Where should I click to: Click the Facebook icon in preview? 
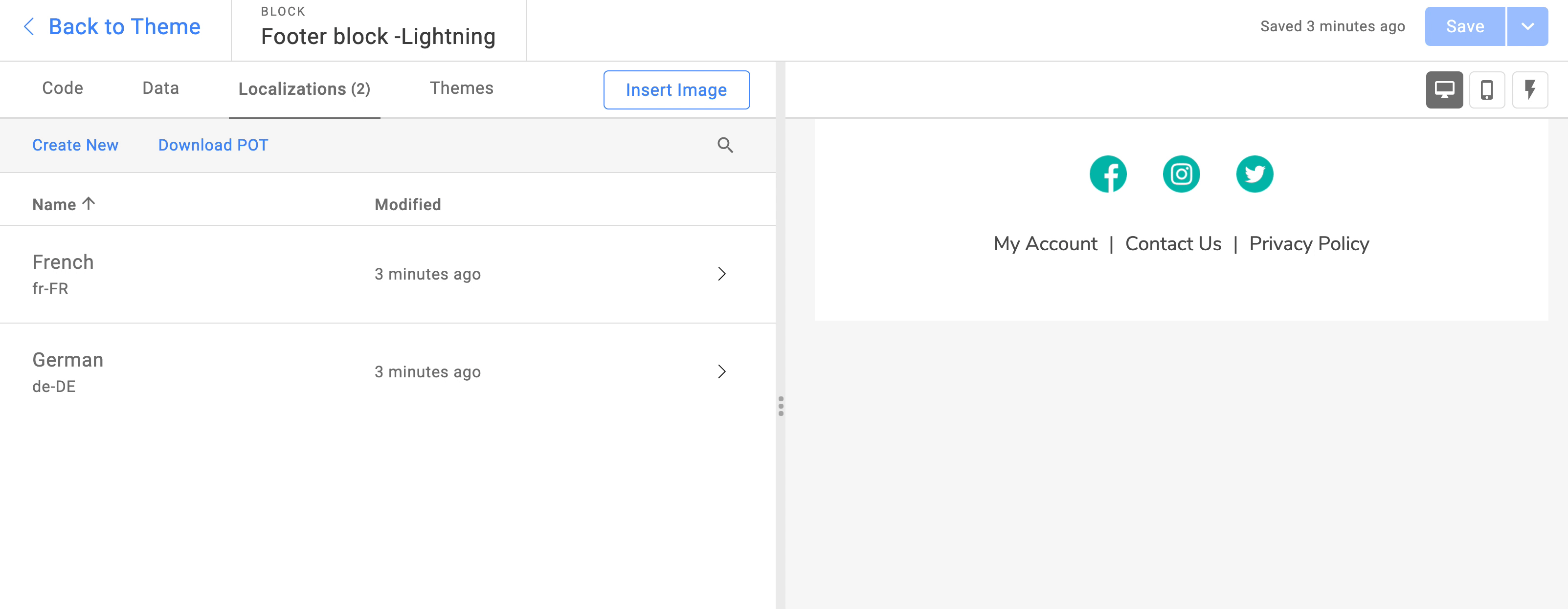1108,174
